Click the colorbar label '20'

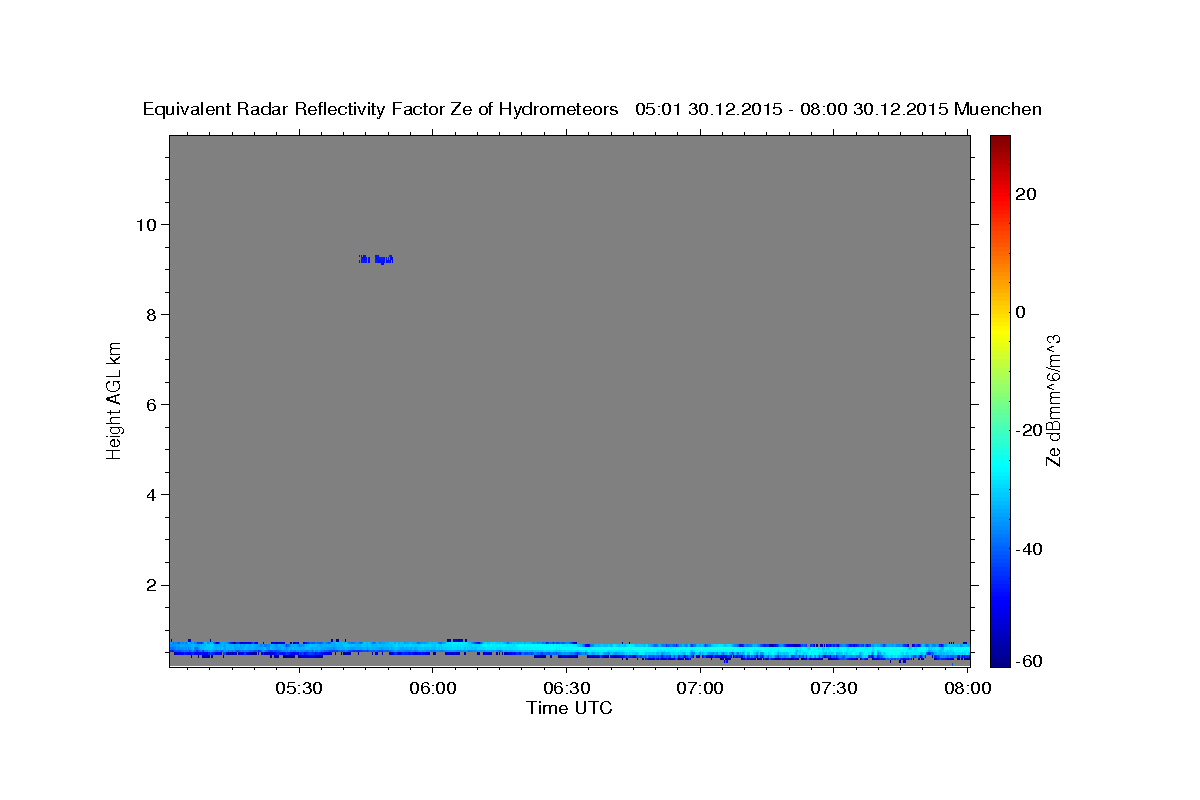(1026, 194)
